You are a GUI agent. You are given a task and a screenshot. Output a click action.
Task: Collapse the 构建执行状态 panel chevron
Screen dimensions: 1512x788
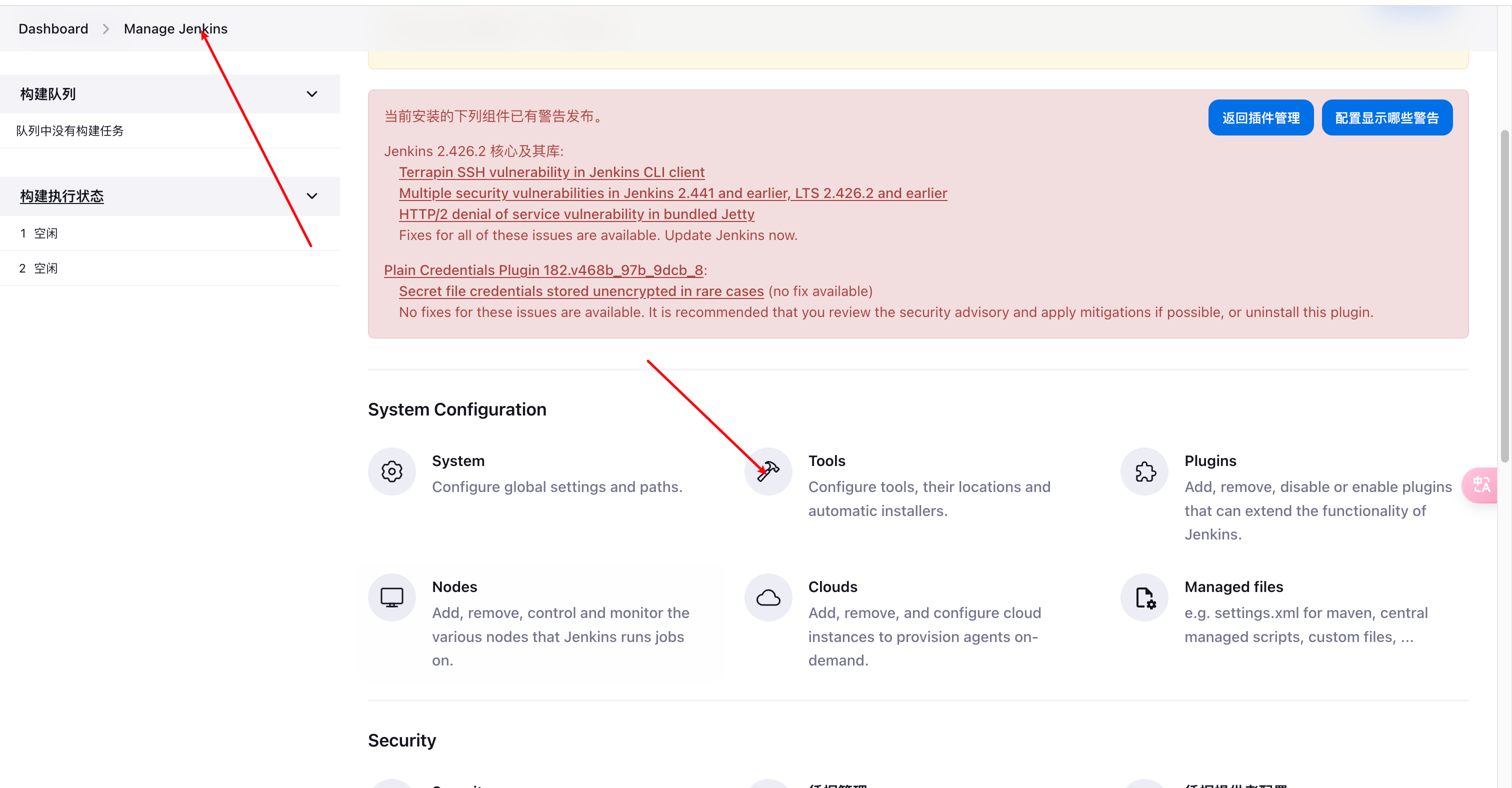[x=311, y=196]
